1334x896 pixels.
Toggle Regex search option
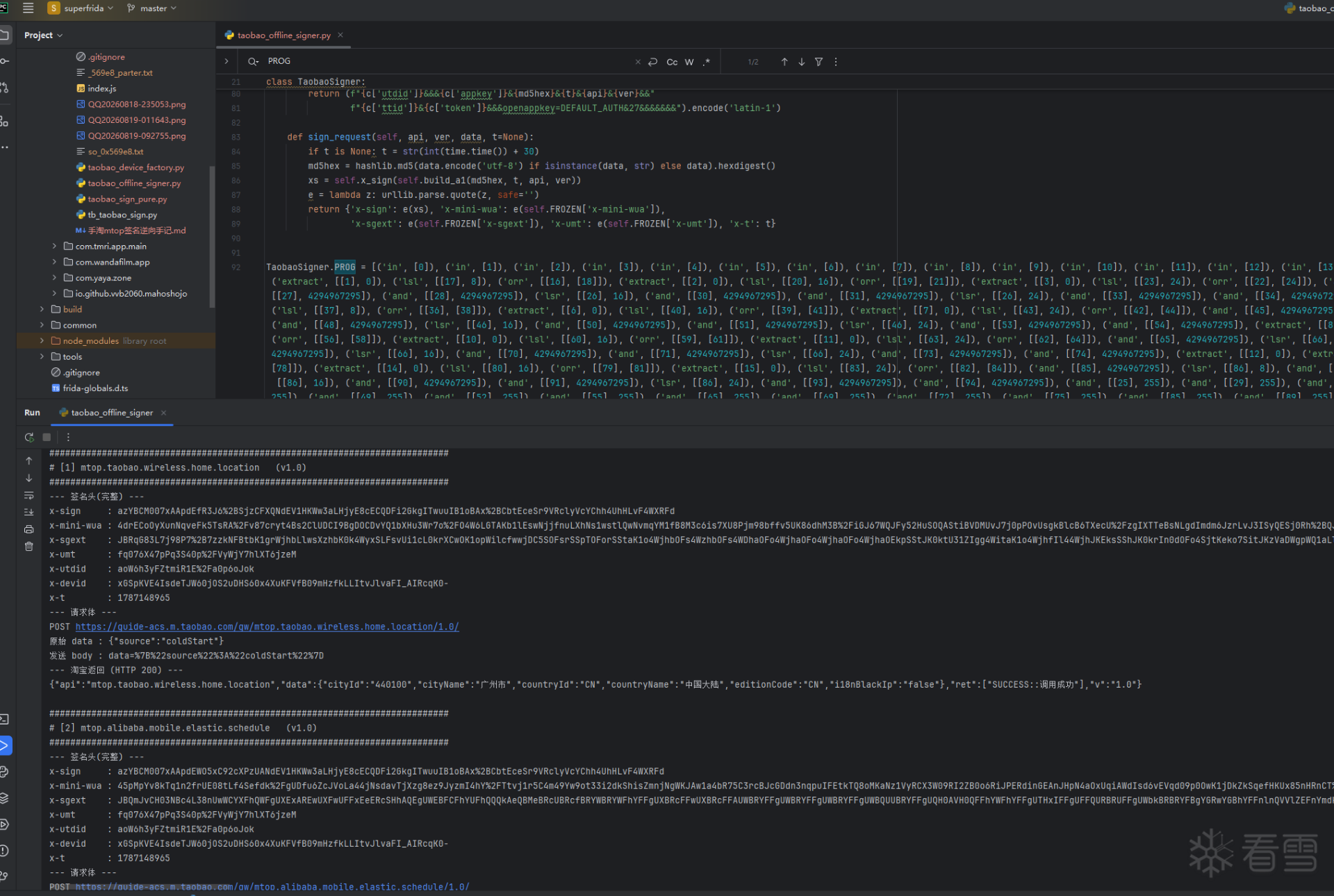pos(707,62)
